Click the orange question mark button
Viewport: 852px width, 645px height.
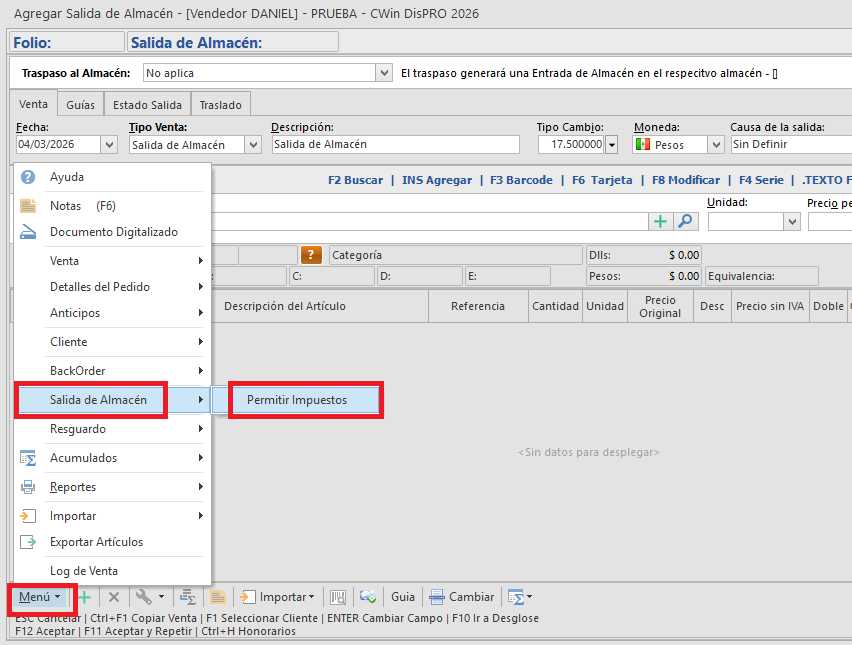(311, 255)
